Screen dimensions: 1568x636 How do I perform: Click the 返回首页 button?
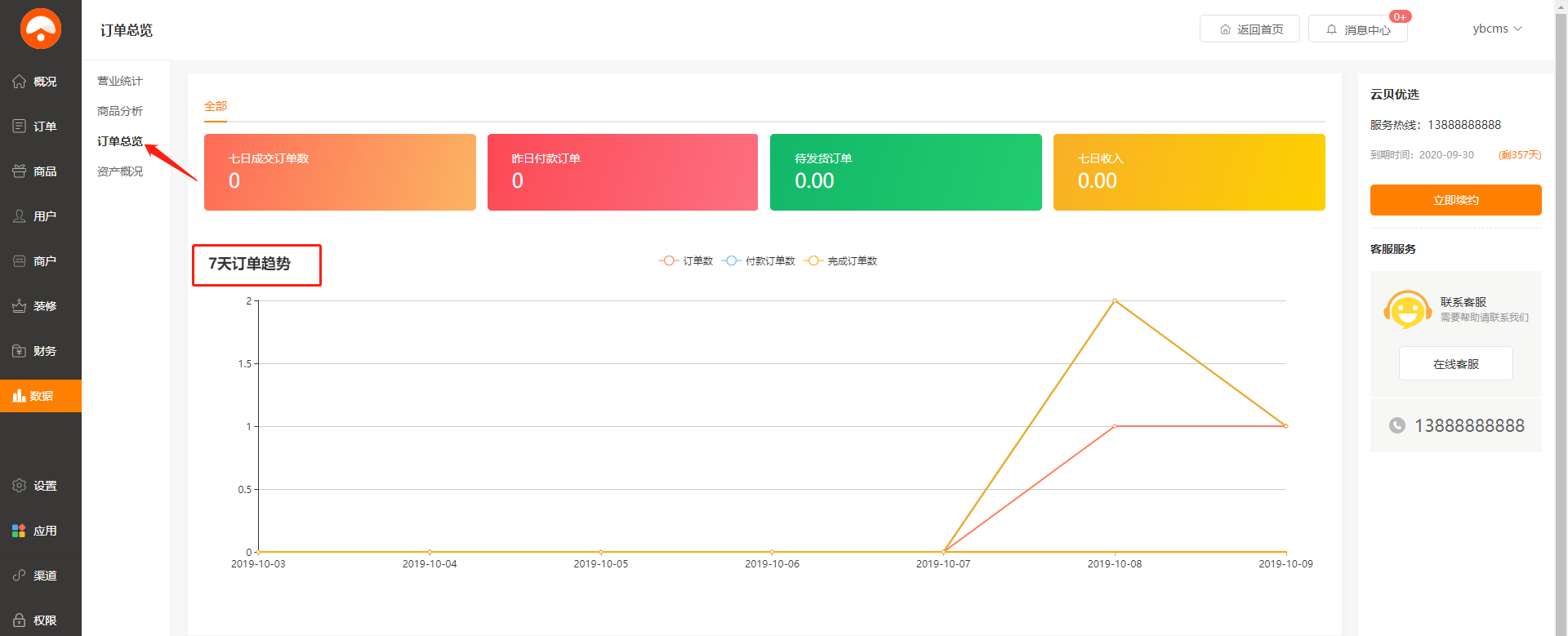tap(1249, 29)
